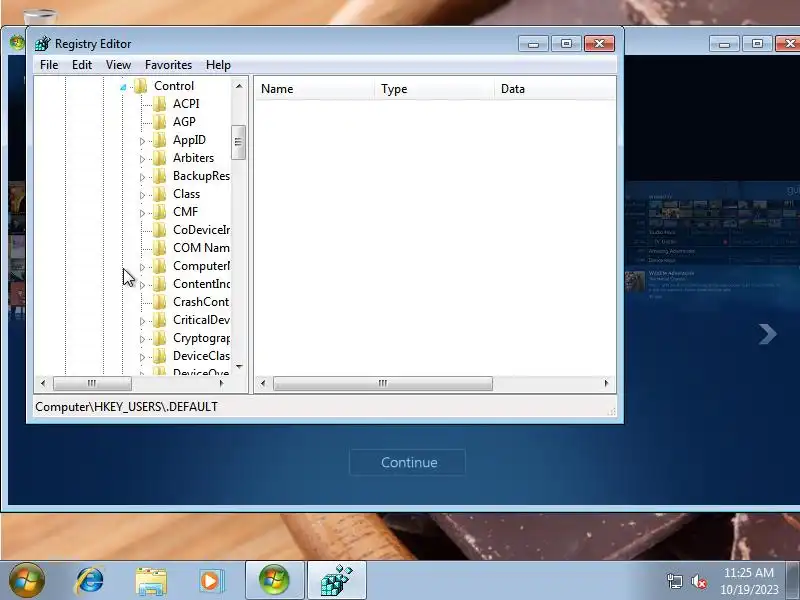
Task: Select the Class folder icon
Action: [x=160, y=194]
